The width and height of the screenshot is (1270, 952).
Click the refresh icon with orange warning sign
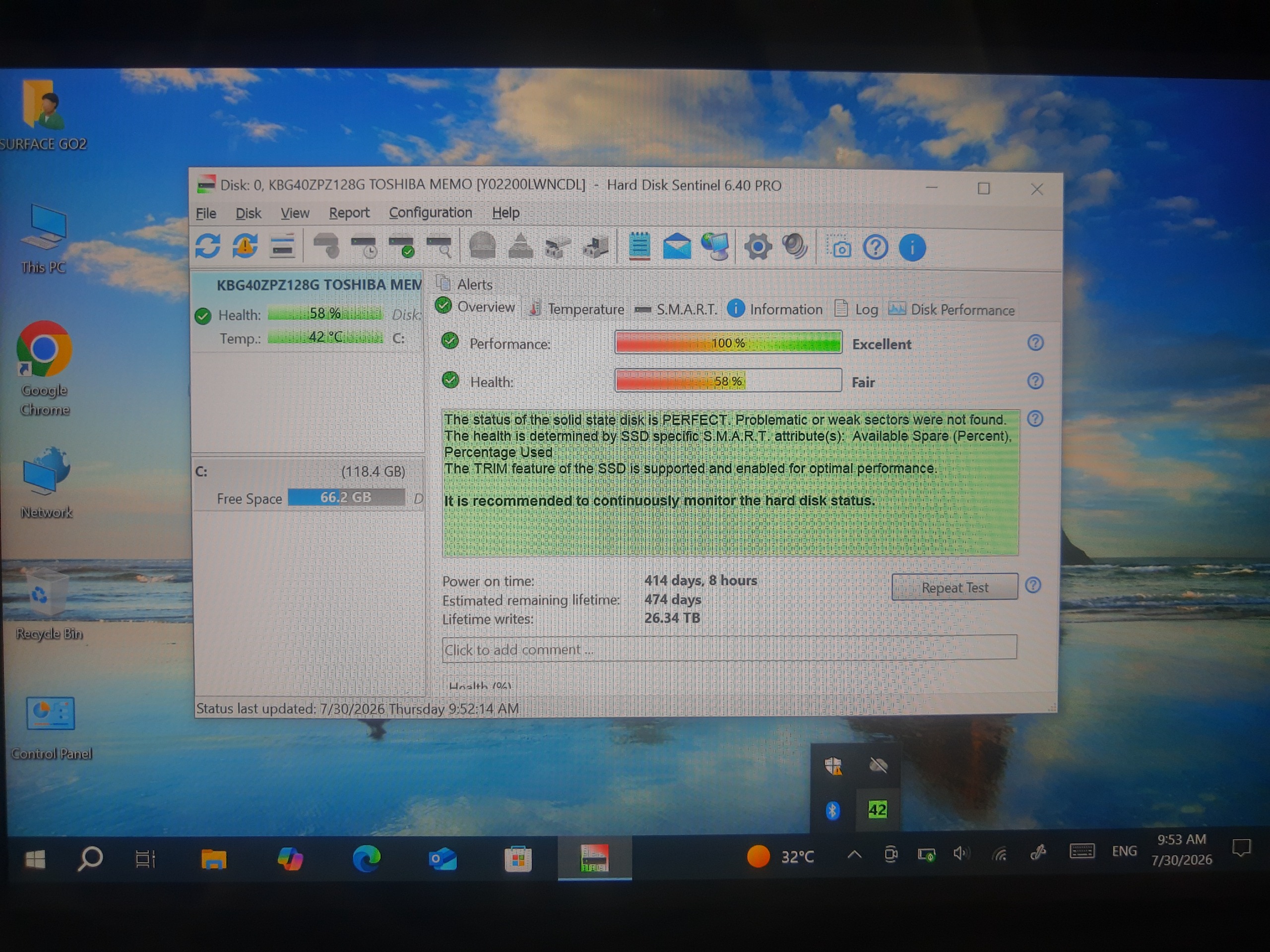tap(245, 246)
